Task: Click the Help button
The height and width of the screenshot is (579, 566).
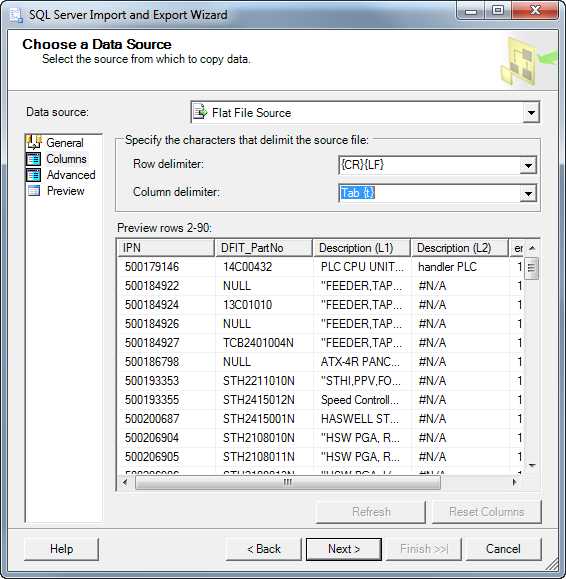Action: (x=61, y=549)
